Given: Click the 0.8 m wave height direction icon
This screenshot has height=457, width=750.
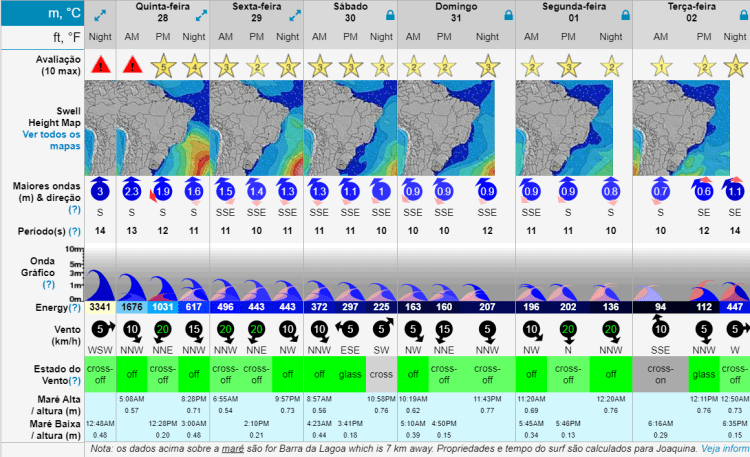Looking at the screenshot, I should click(x=611, y=190).
